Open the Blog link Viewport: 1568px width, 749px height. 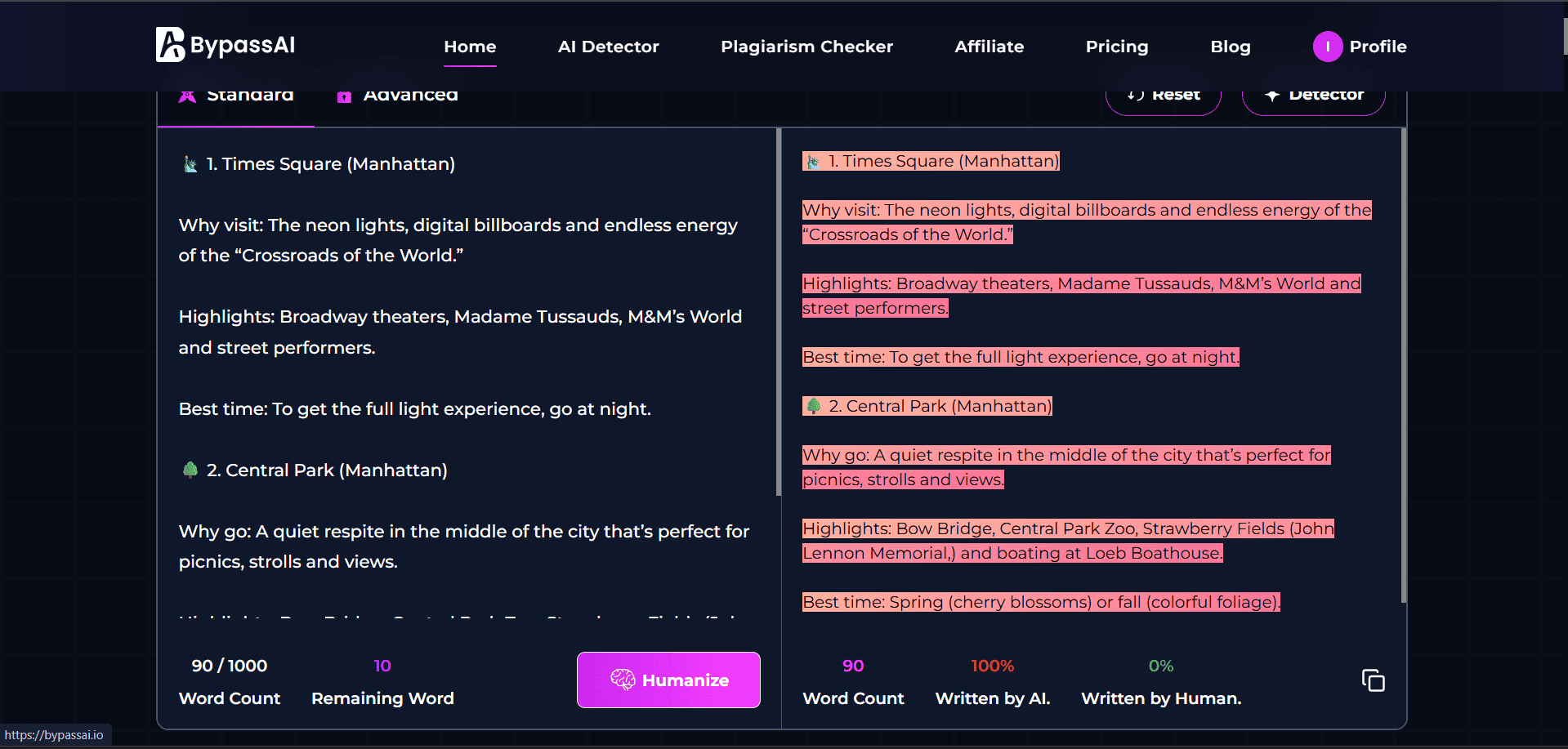pos(1230,47)
